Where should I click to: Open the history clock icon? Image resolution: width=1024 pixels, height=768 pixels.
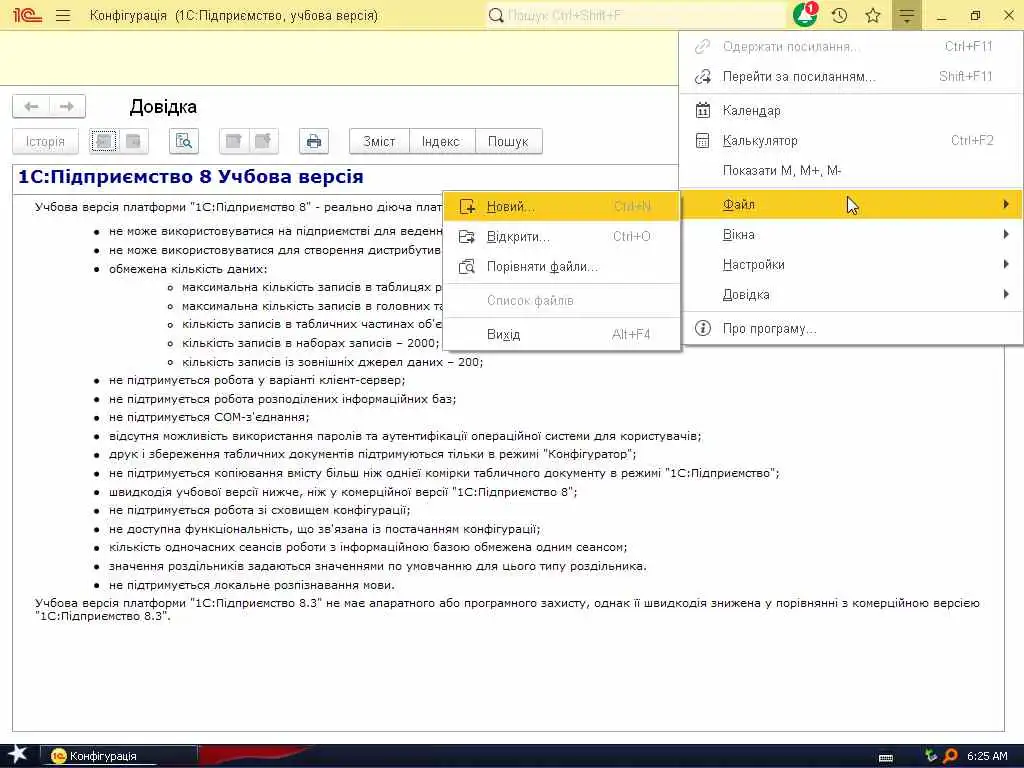click(839, 15)
